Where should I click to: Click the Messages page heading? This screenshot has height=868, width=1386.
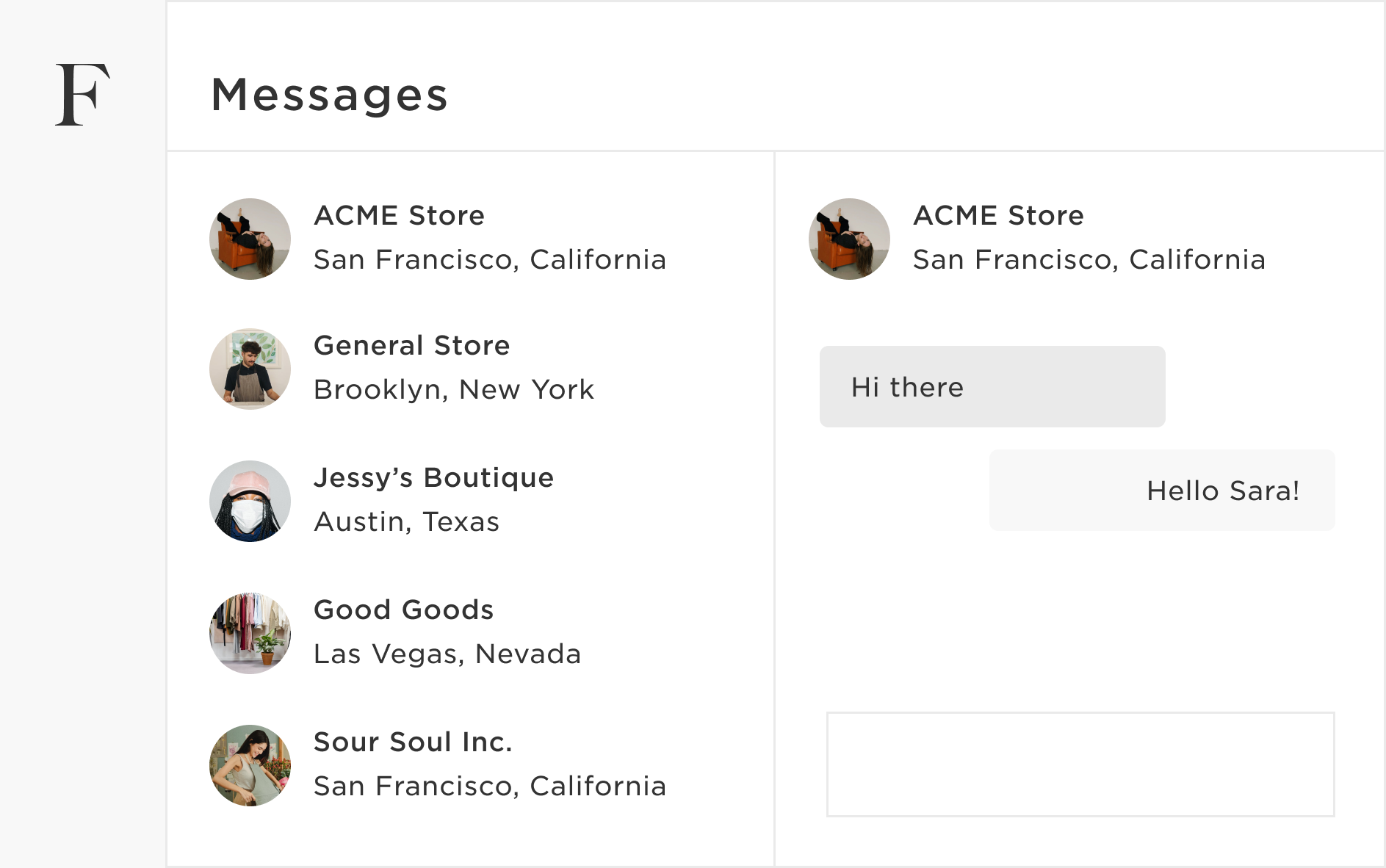329,95
